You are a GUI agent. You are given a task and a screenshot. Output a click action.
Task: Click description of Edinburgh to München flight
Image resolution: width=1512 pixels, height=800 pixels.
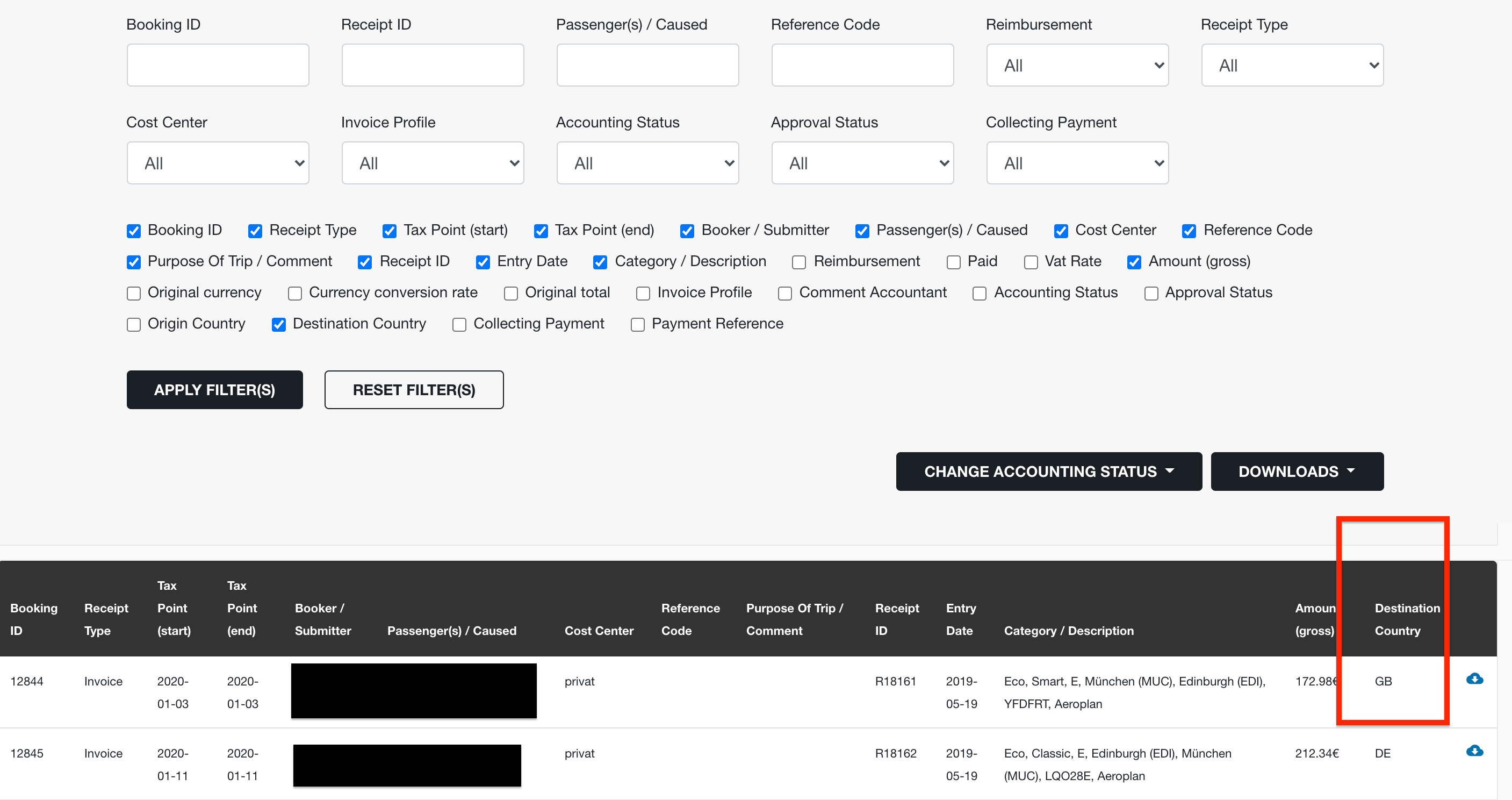click(1118, 764)
